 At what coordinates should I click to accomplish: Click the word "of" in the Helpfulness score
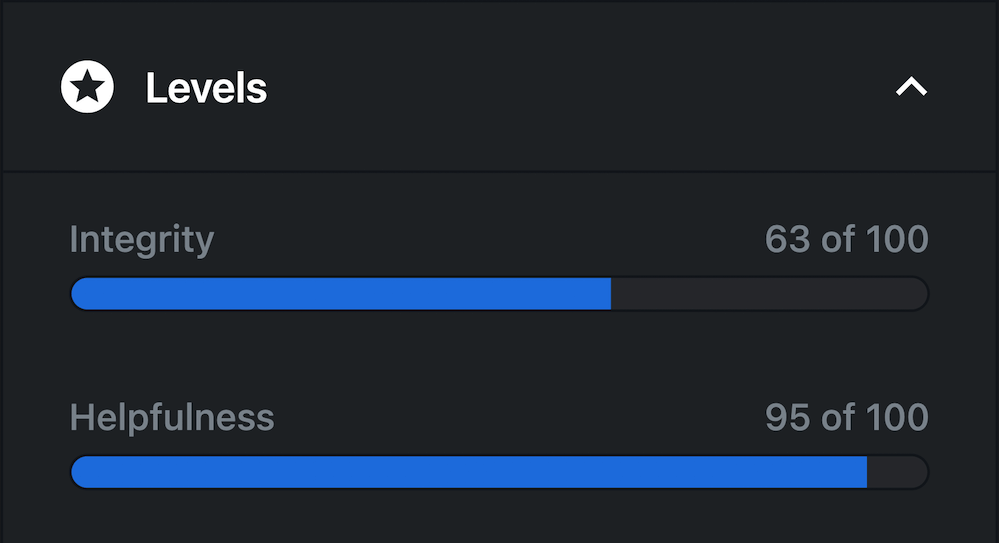[x=834, y=417]
